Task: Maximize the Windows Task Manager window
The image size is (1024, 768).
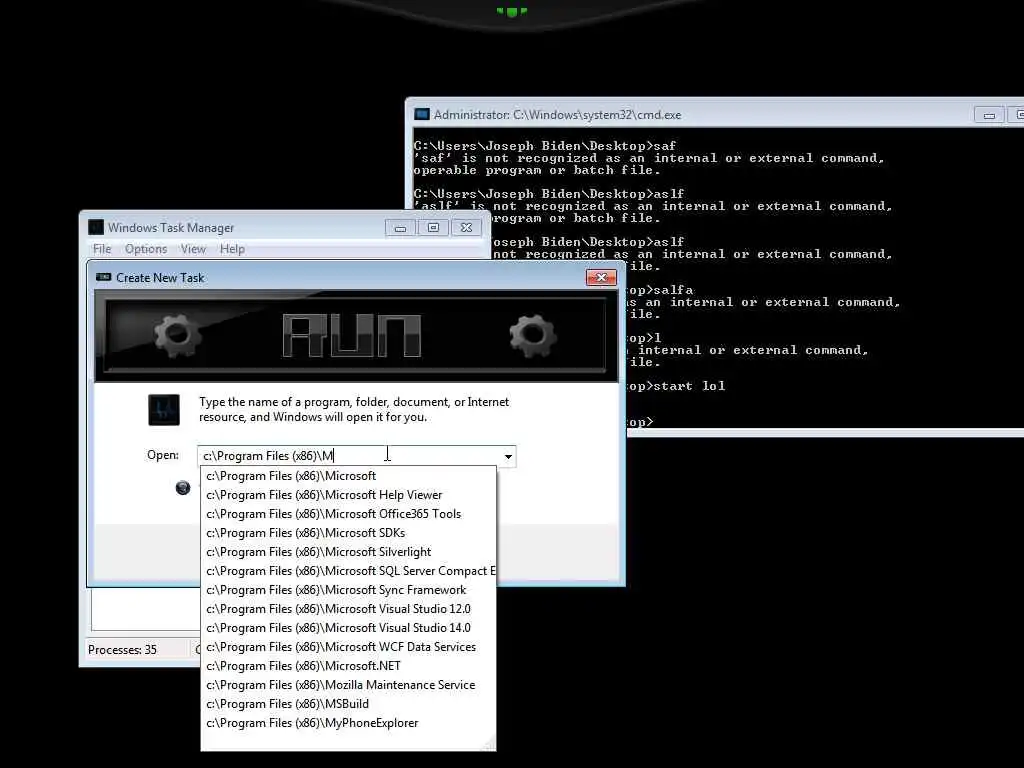Action: [x=433, y=227]
